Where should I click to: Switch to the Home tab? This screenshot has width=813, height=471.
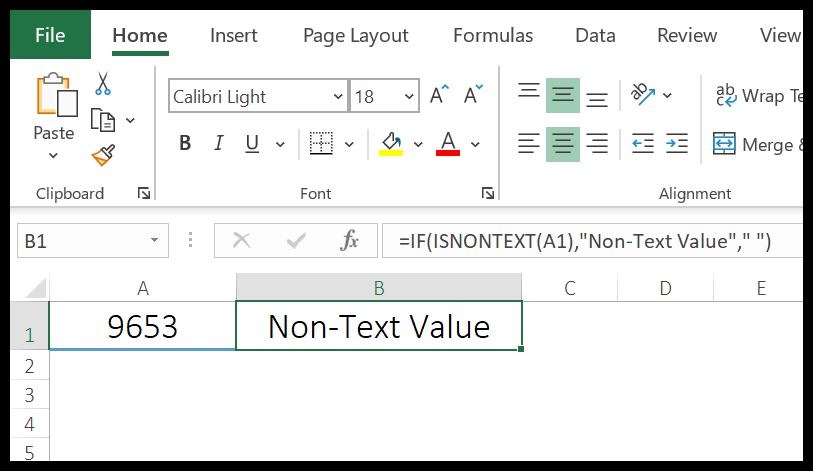click(x=140, y=35)
